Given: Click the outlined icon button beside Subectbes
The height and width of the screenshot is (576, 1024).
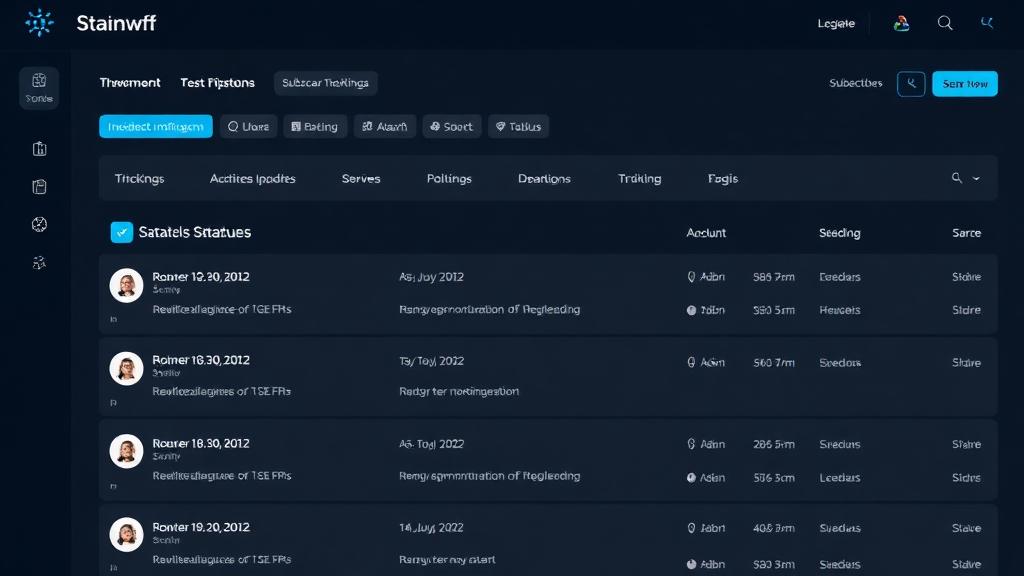Looking at the screenshot, I should point(911,84).
